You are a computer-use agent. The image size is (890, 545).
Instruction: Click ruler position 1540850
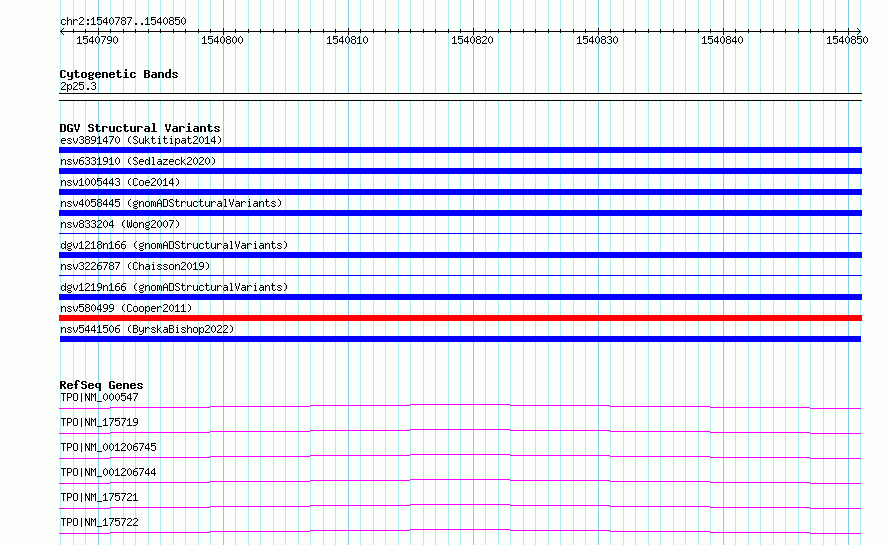coord(847,40)
